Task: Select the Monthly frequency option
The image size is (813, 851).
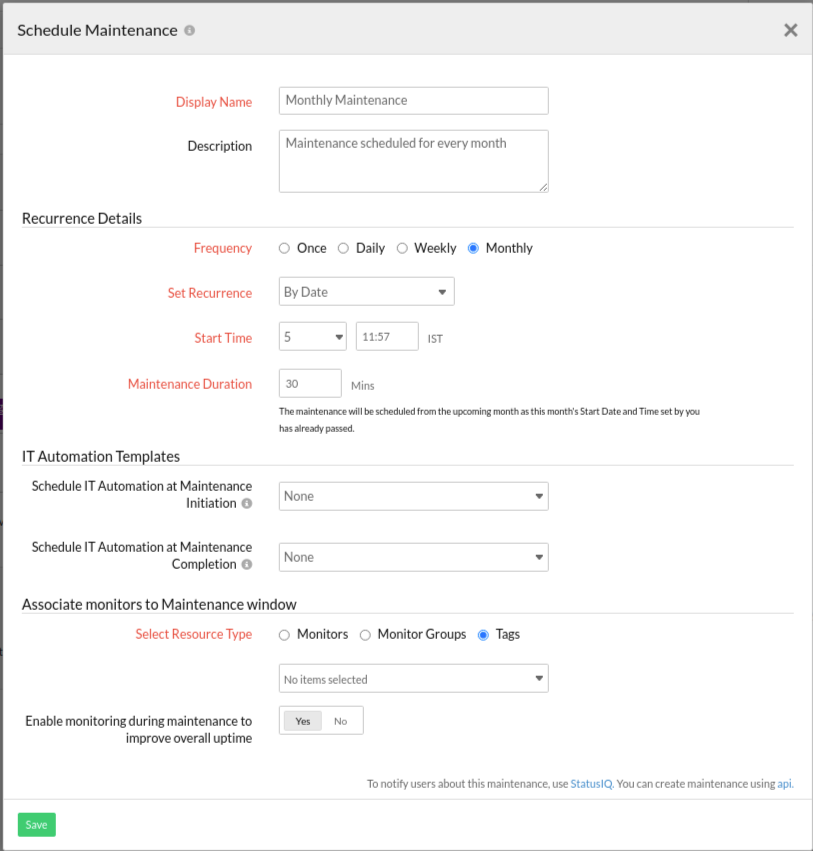Action: pos(474,248)
